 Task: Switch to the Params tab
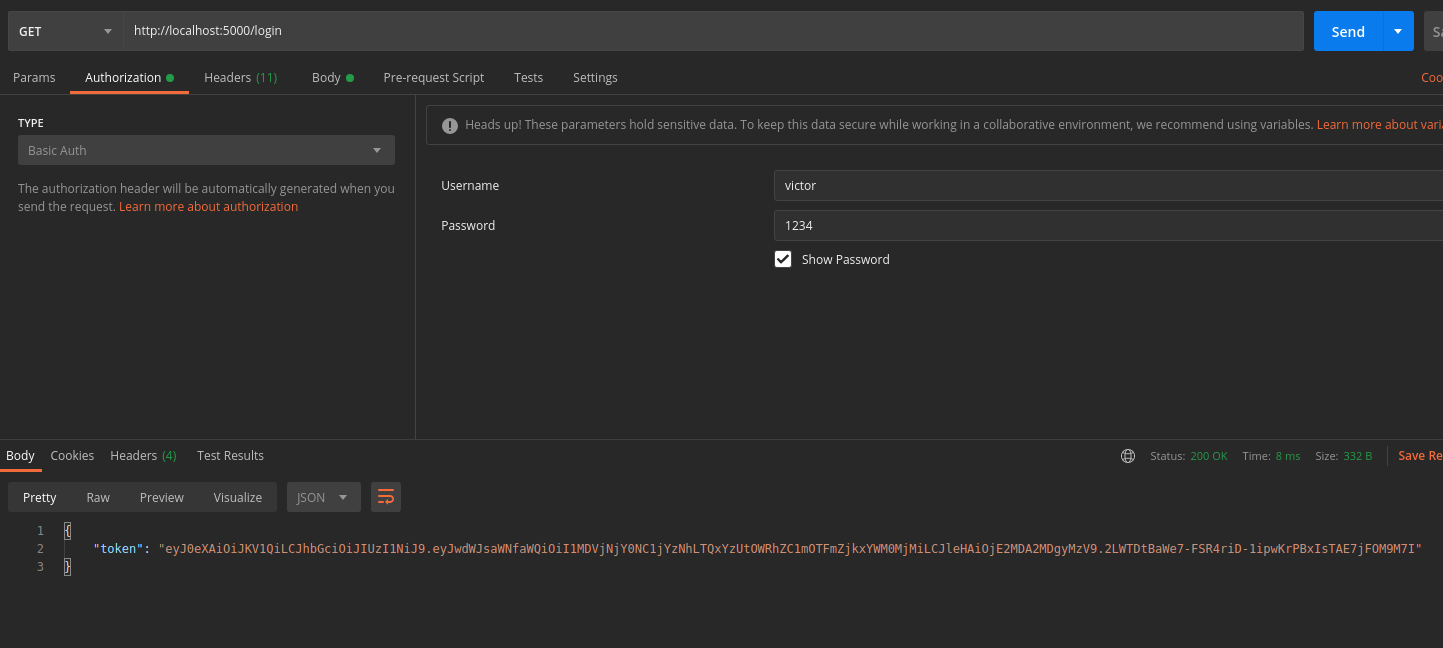tap(34, 77)
